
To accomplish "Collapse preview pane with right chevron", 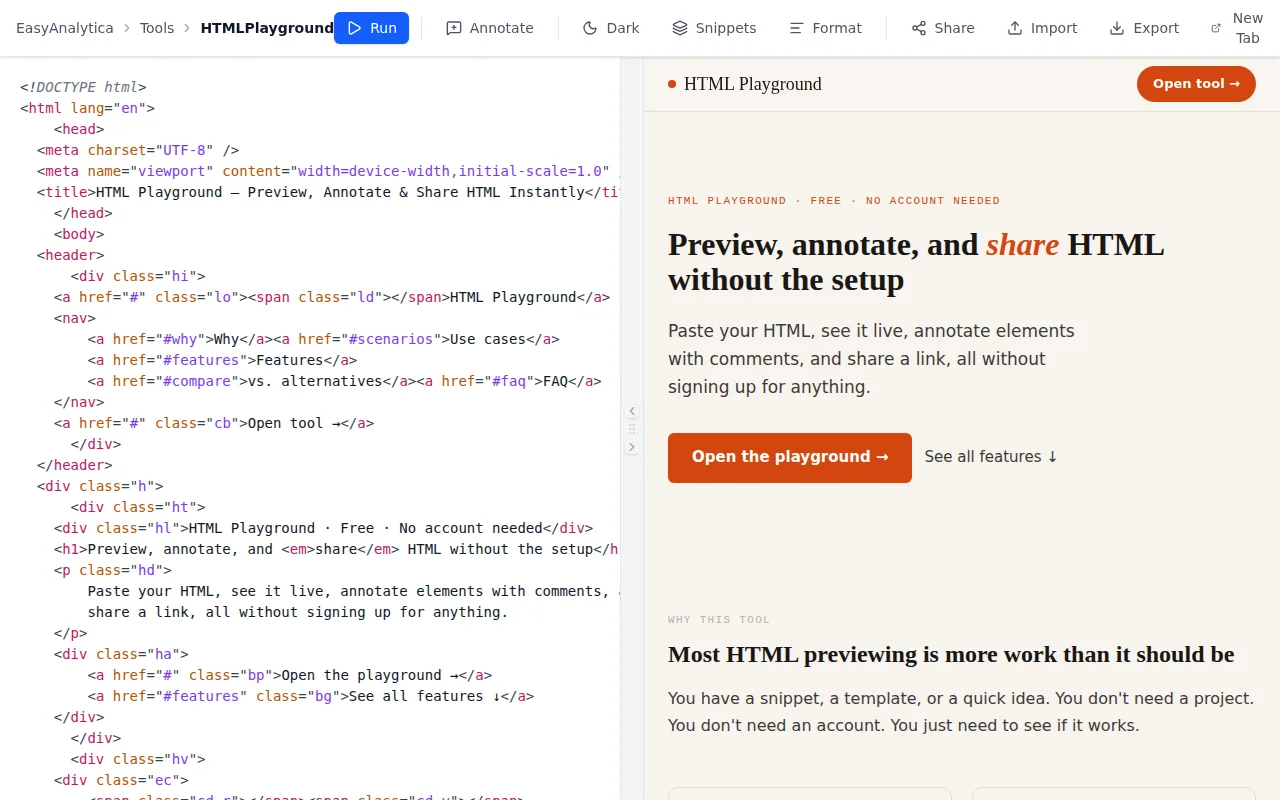I will tap(632, 447).
